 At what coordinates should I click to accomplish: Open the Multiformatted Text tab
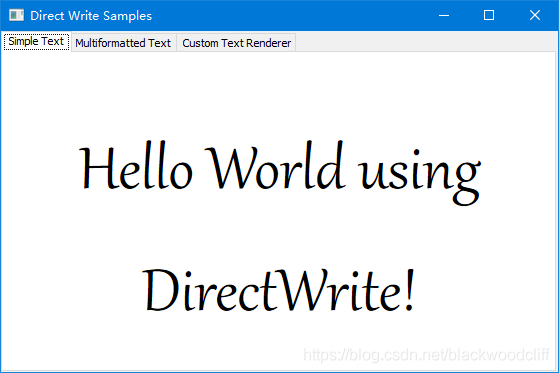123,43
